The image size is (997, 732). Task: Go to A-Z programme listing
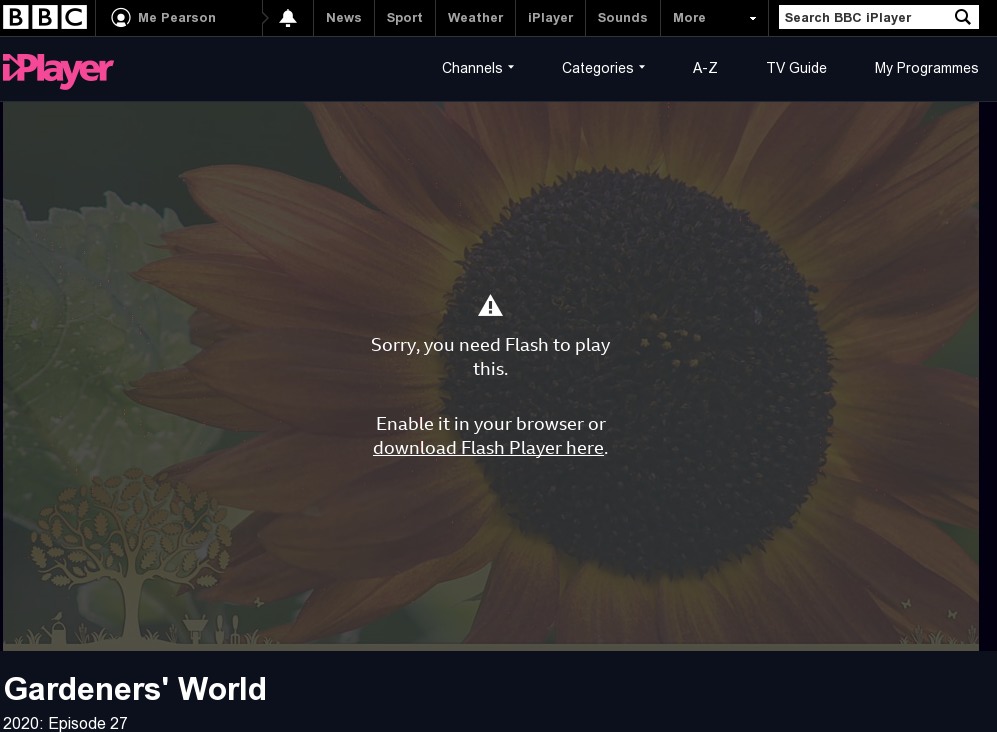pyautogui.click(x=705, y=68)
